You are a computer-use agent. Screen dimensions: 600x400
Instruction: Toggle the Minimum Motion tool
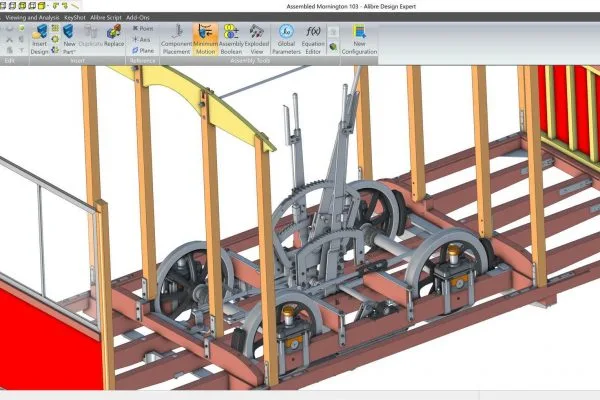pos(205,39)
